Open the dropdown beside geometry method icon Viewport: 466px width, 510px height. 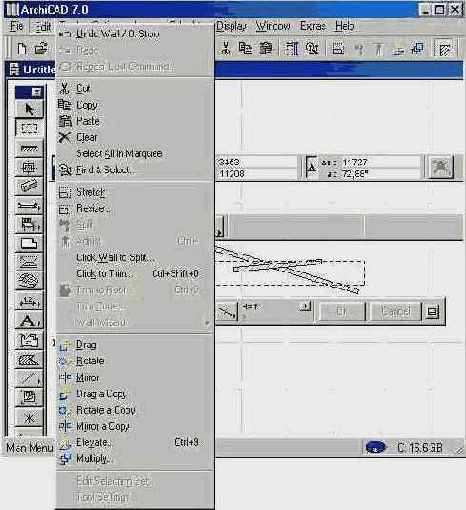click(x=306, y=307)
